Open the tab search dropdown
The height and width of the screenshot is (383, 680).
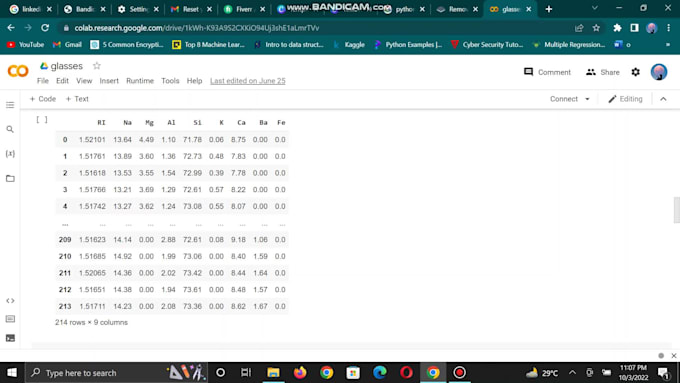click(x=595, y=8)
